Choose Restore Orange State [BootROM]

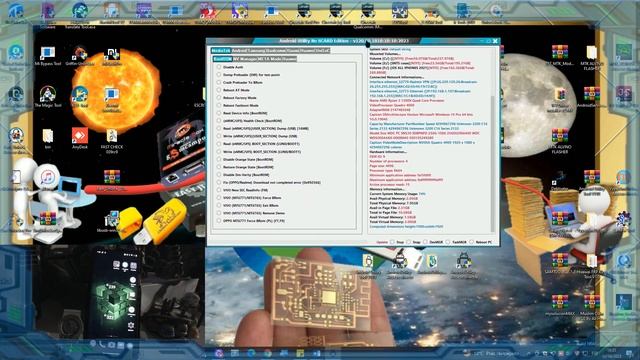click(245, 167)
